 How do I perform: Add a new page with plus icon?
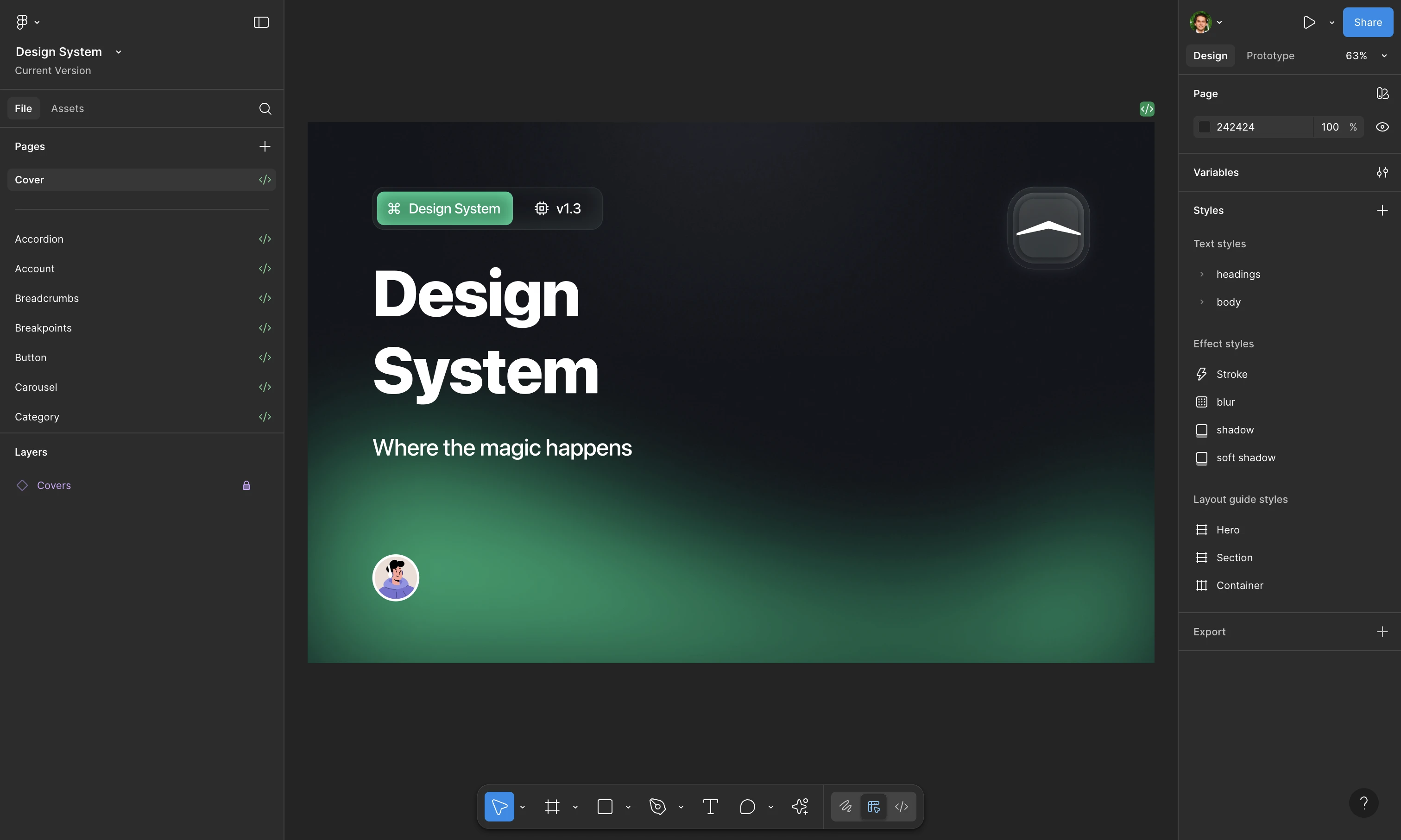click(x=265, y=147)
